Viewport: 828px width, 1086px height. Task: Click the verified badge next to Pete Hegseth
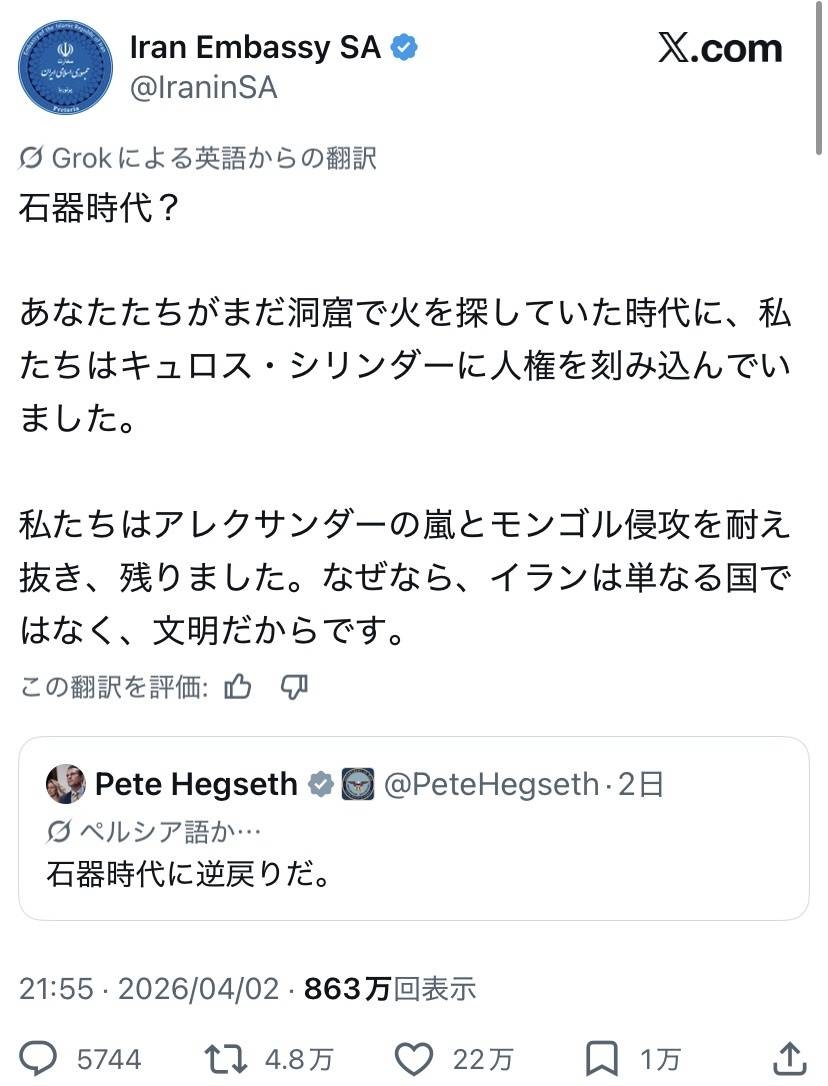pyautogui.click(x=321, y=785)
